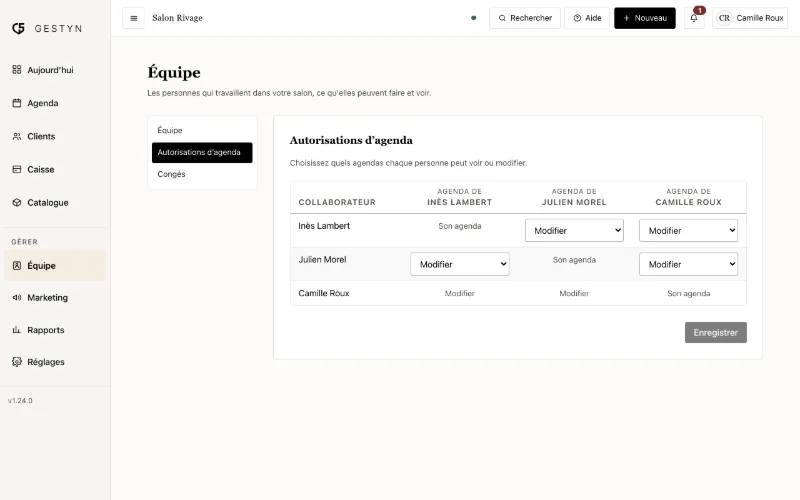Select the Équipe item in the sidebar
This screenshot has height=500, width=800.
[55, 265]
